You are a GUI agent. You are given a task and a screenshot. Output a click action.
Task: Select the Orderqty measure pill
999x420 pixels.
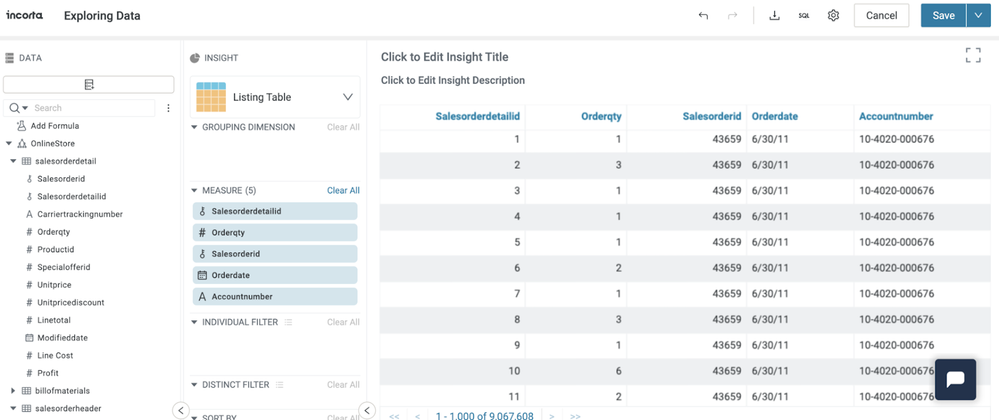tap(275, 233)
